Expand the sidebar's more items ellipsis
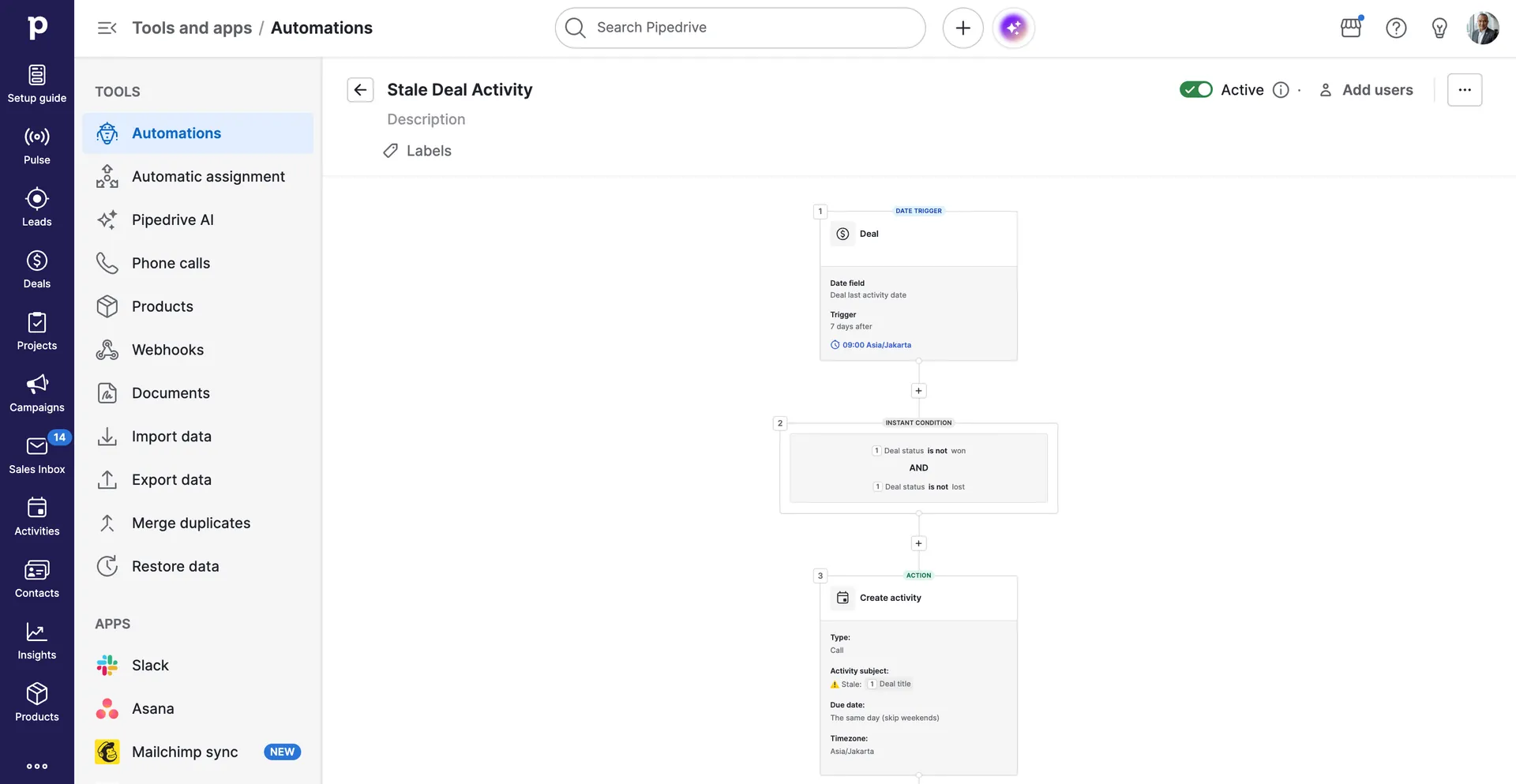Viewport: 1516px width, 784px height. coord(36,765)
